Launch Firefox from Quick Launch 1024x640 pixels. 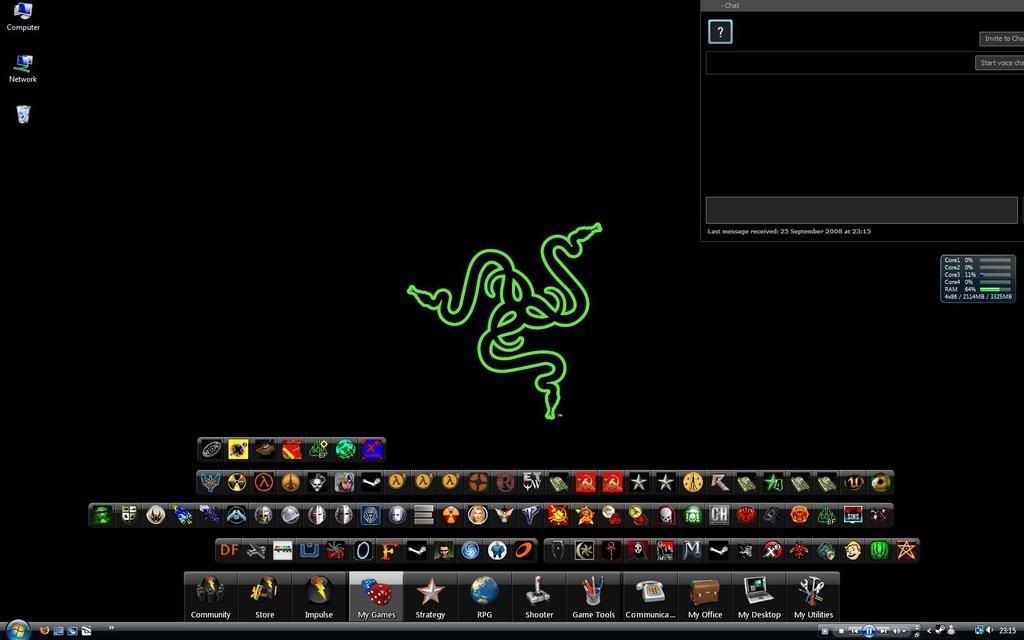coord(44,631)
